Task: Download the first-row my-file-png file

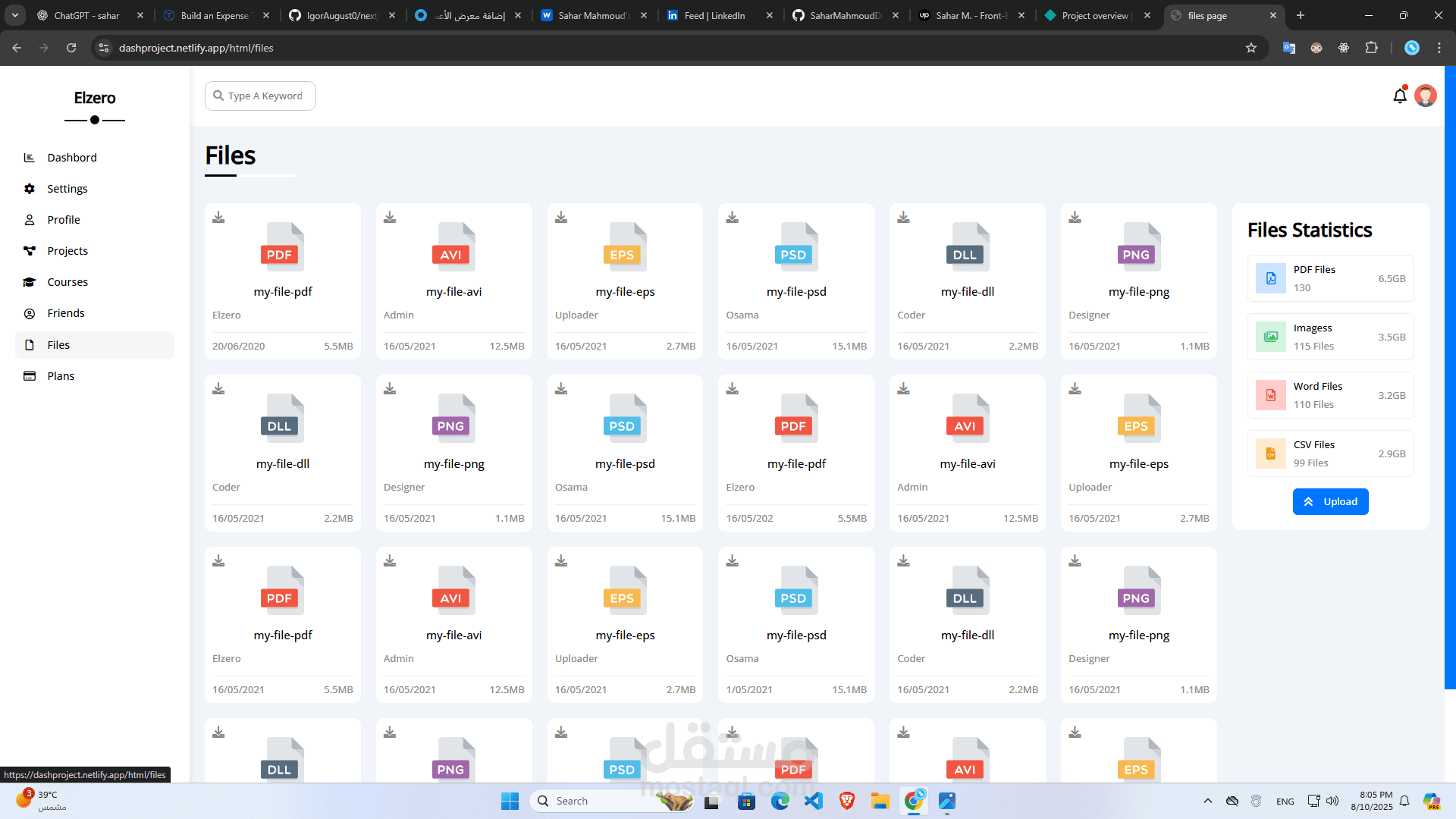Action: coord(1075,218)
